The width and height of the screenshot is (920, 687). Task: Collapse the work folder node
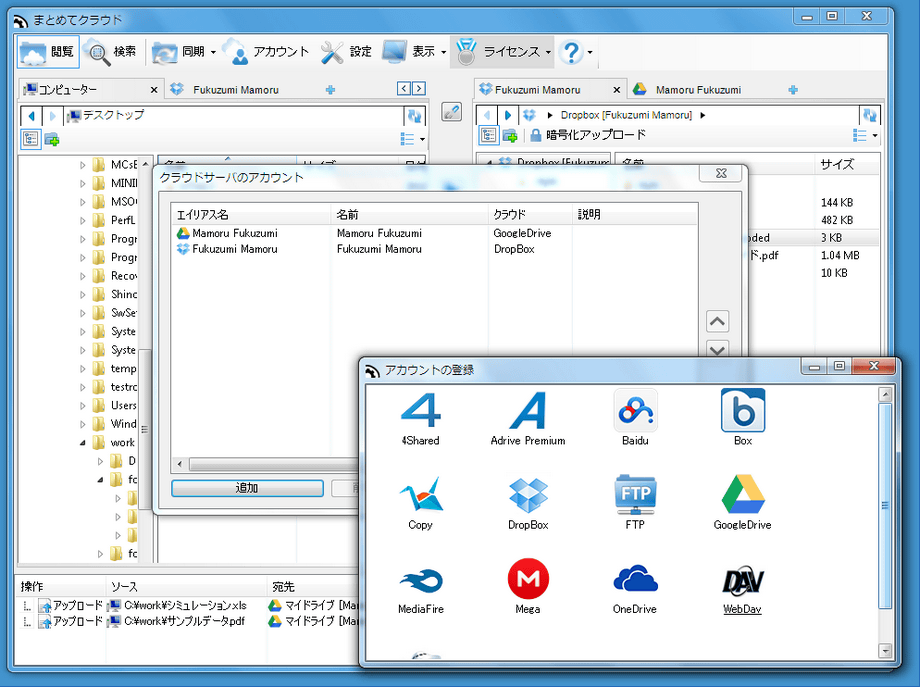click(x=83, y=443)
